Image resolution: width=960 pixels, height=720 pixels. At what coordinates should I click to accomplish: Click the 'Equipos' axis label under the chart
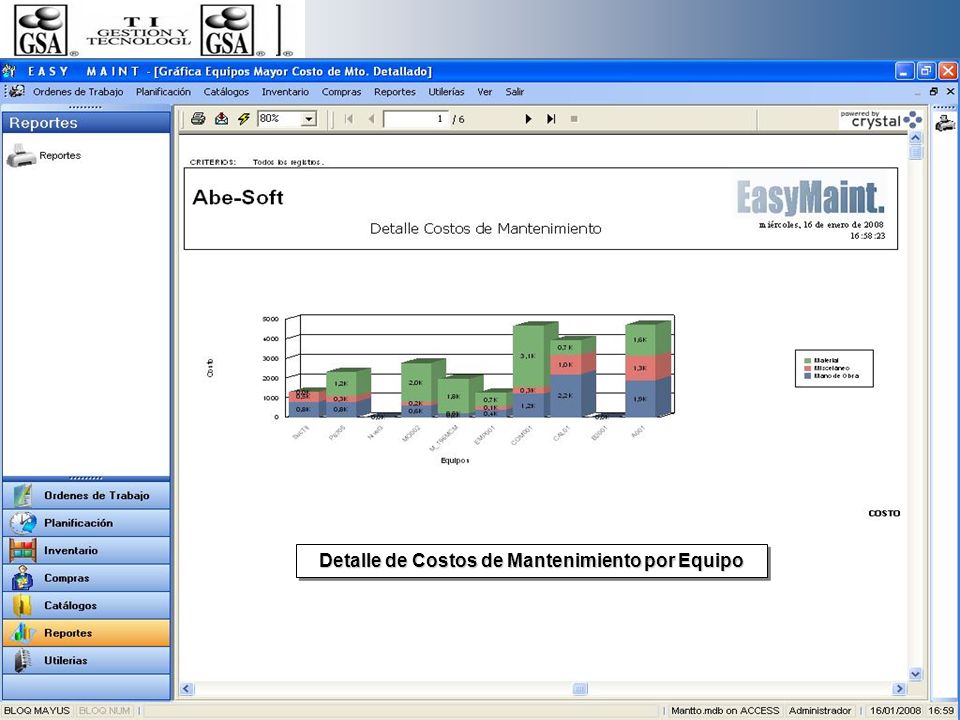tap(455, 460)
